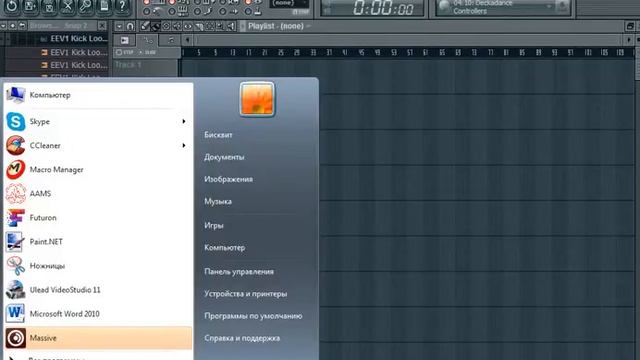Open the Deckadance Controllers hint panel dropdown
The image size is (640, 360).
pos(550,7)
